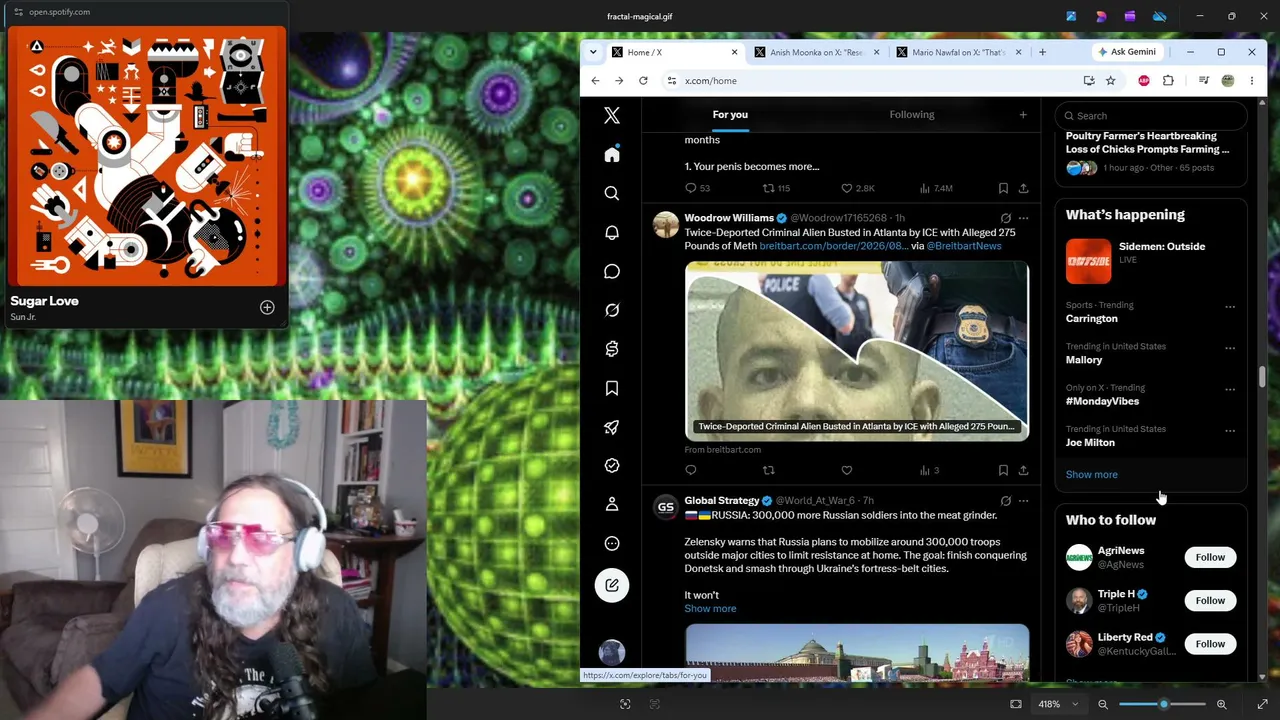The height and width of the screenshot is (720, 1280).
Task: Add a timeline with the plus icon
Action: [1023, 115]
